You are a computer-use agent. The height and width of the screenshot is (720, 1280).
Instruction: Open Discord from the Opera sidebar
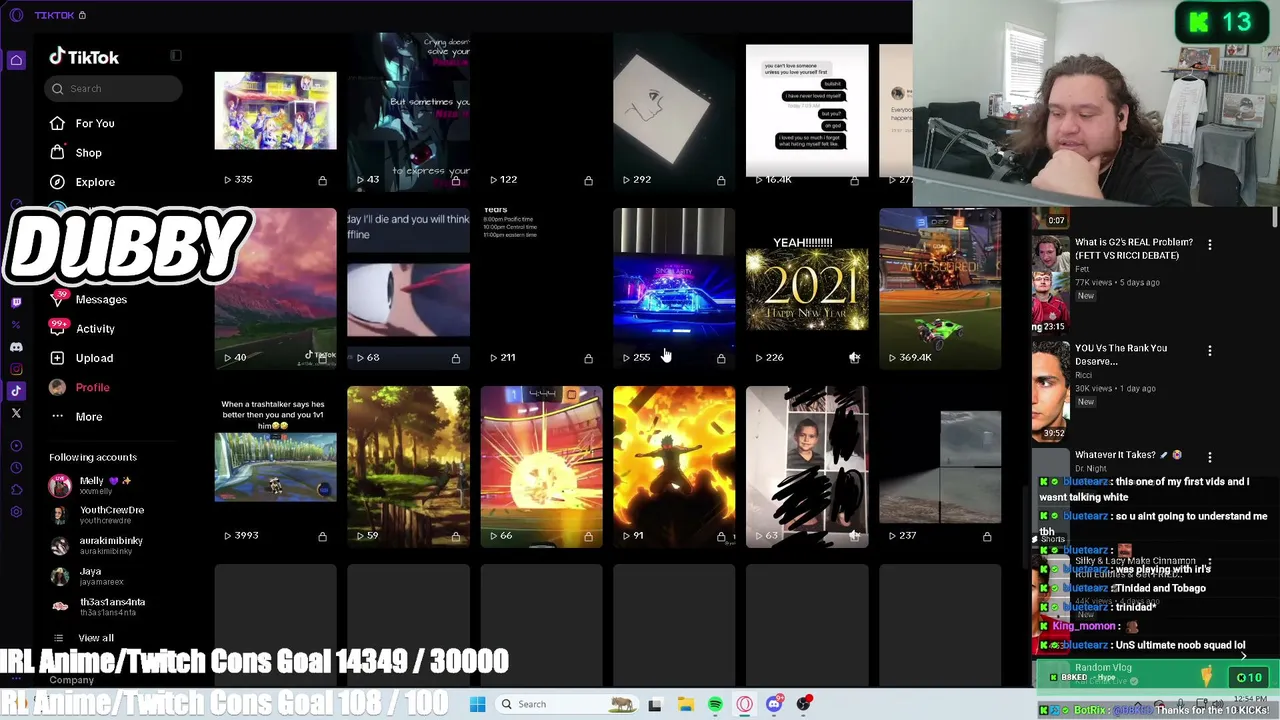coord(16,347)
